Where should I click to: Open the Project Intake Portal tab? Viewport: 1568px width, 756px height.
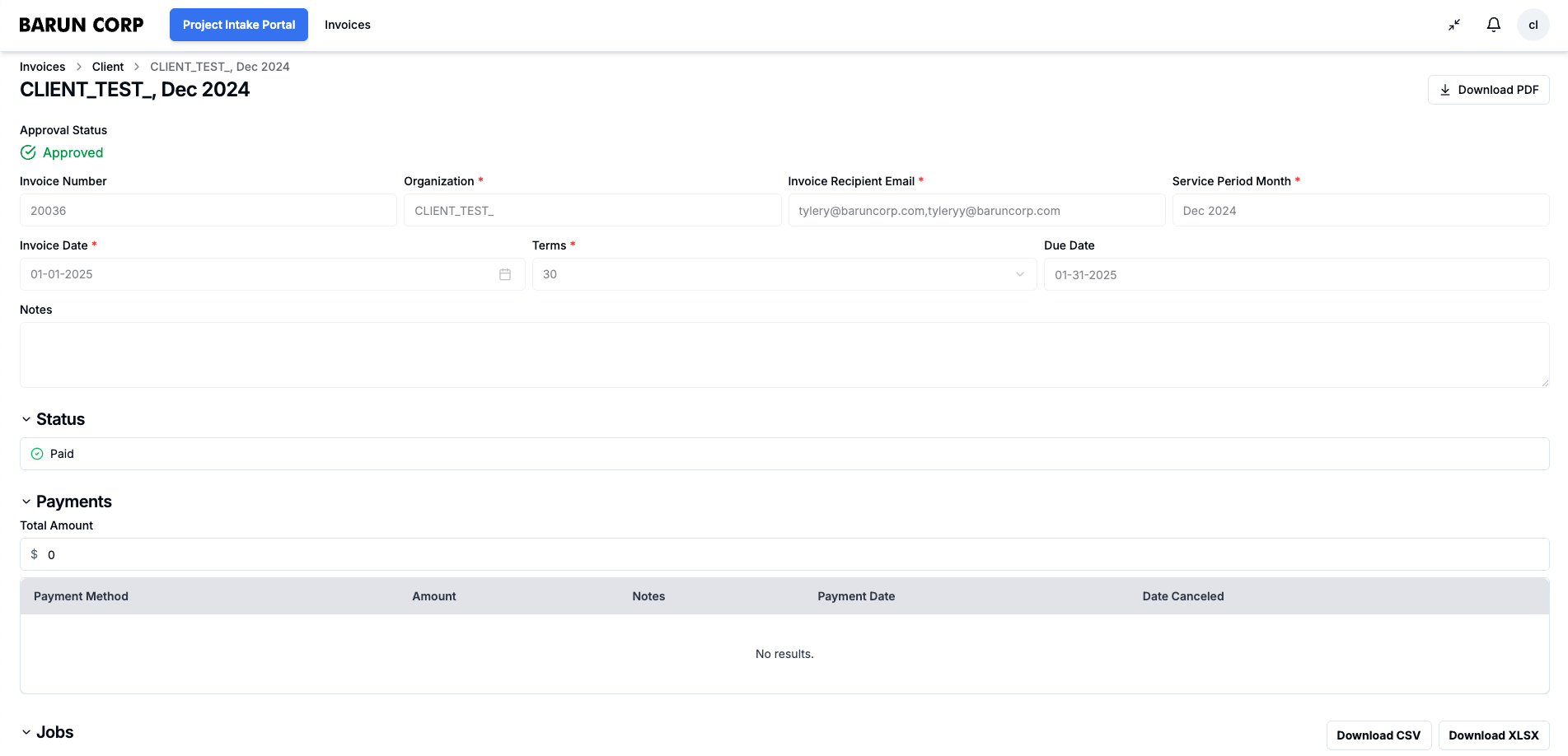[x=239, y=25]
